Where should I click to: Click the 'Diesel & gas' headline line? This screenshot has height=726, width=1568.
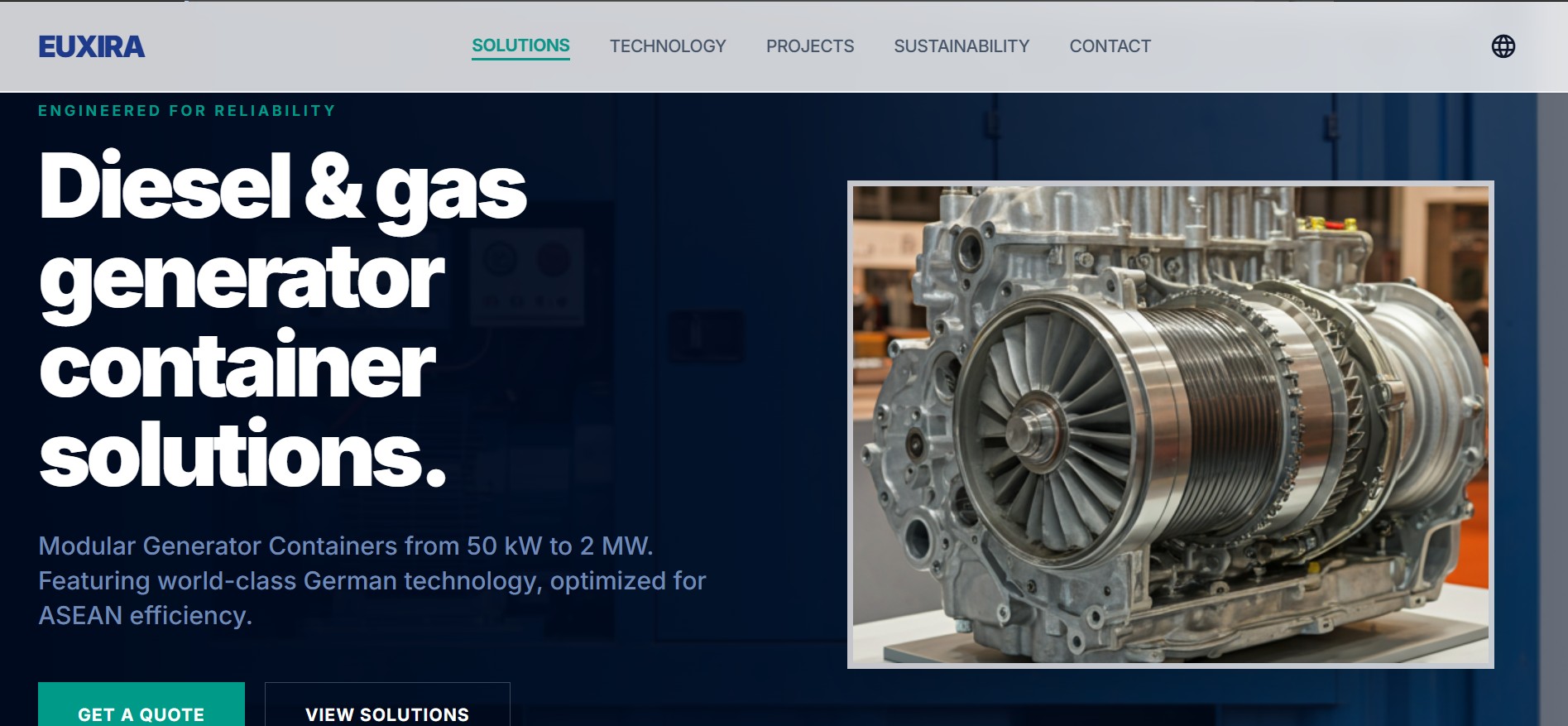pos(282,187)
